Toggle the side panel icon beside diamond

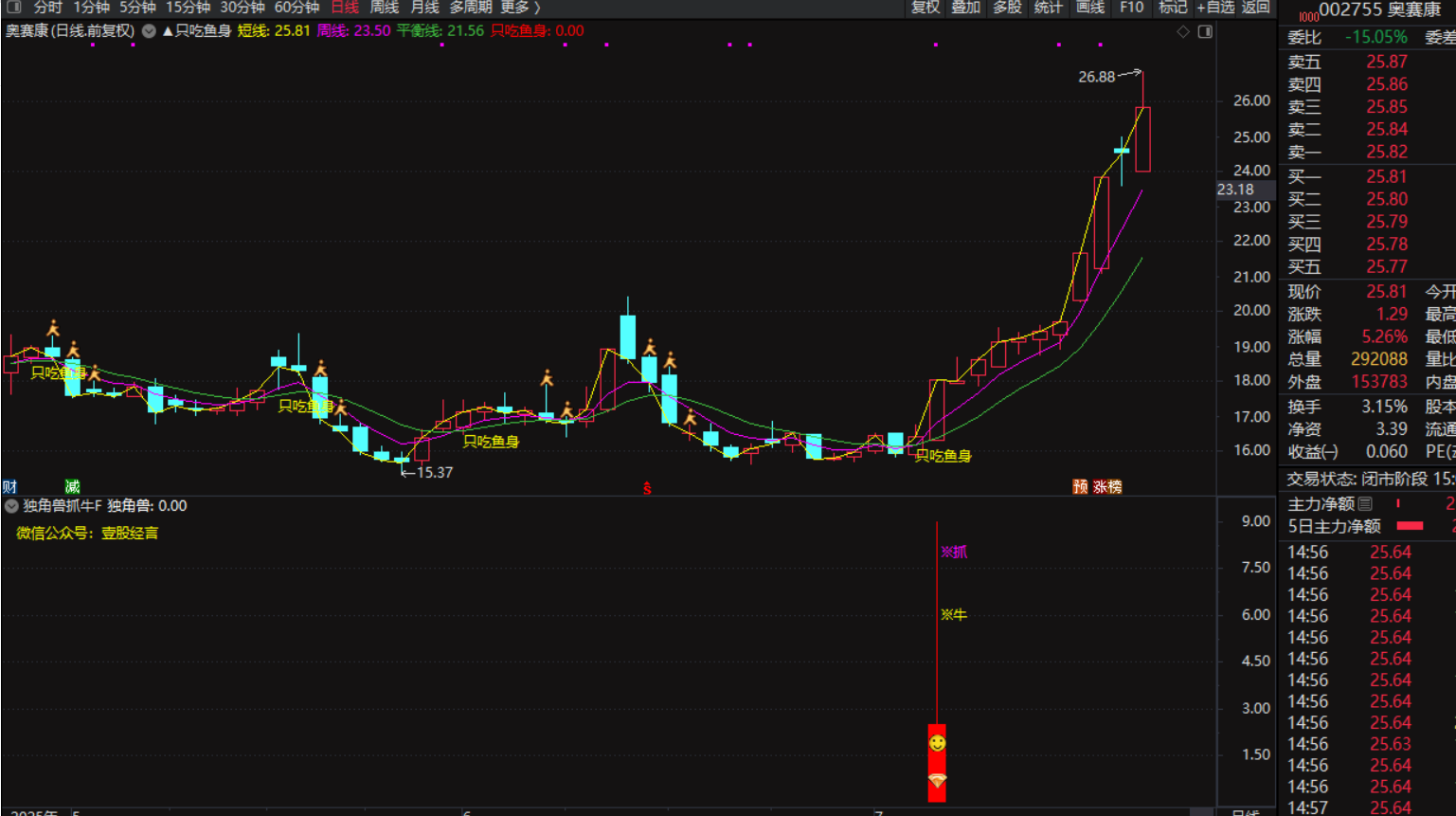1205,32
